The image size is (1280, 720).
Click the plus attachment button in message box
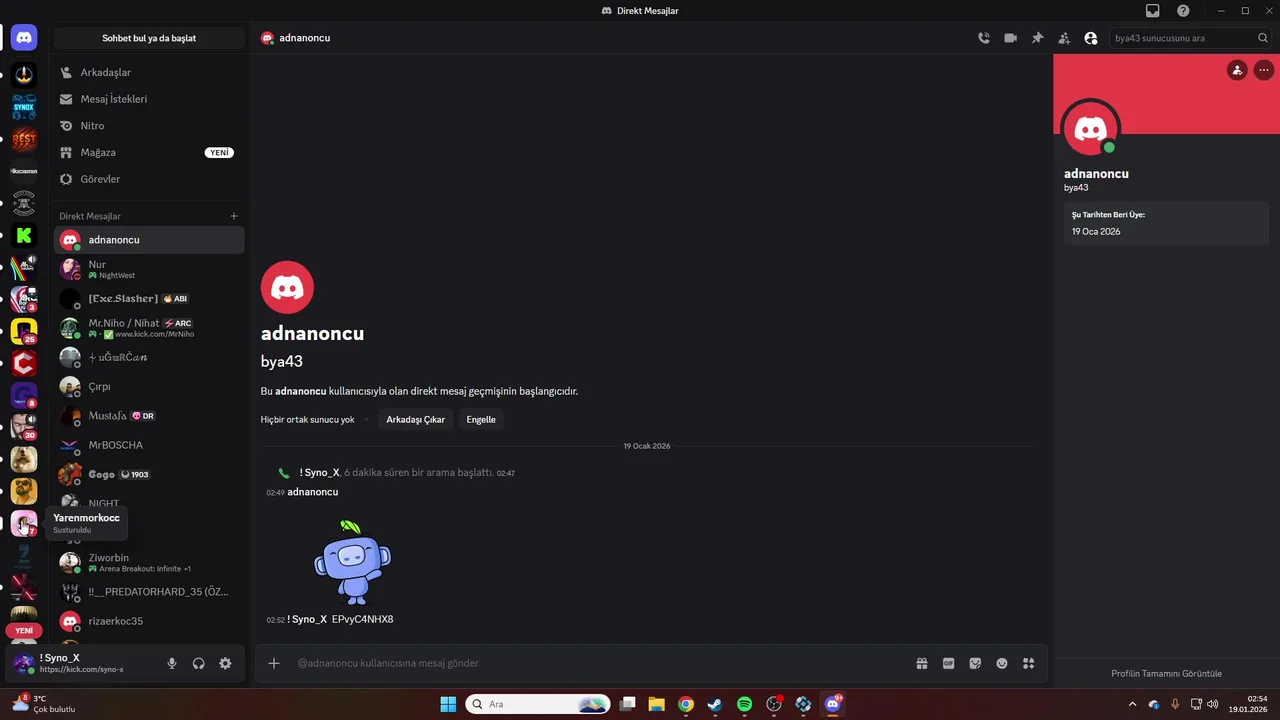point(274,663)
